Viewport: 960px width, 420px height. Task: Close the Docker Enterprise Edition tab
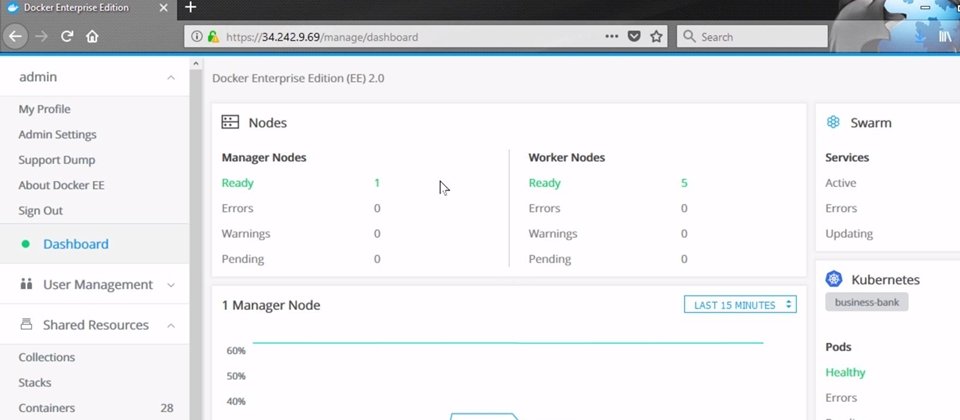163,8
